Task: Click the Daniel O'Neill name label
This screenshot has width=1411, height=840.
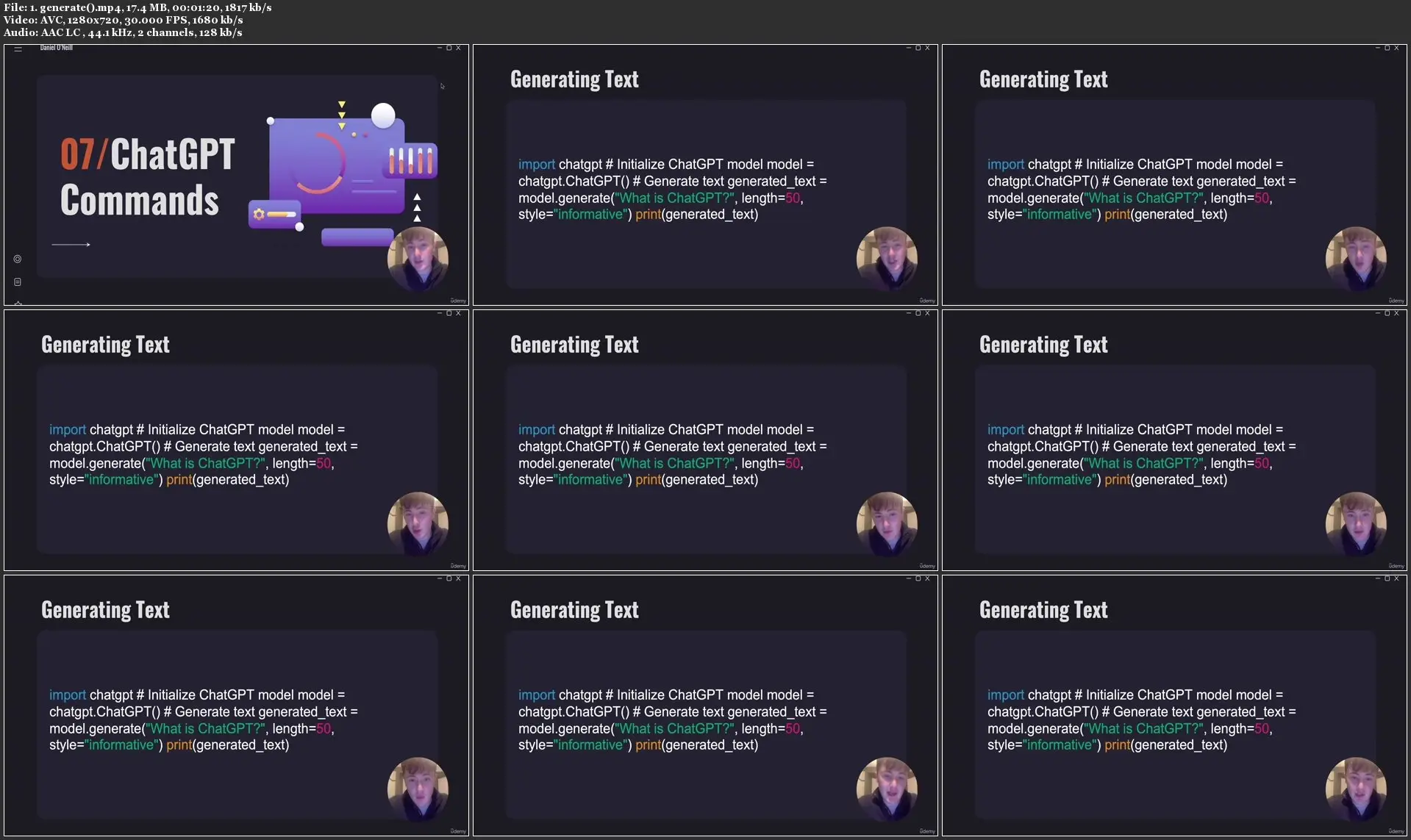Action: [57, 48]
